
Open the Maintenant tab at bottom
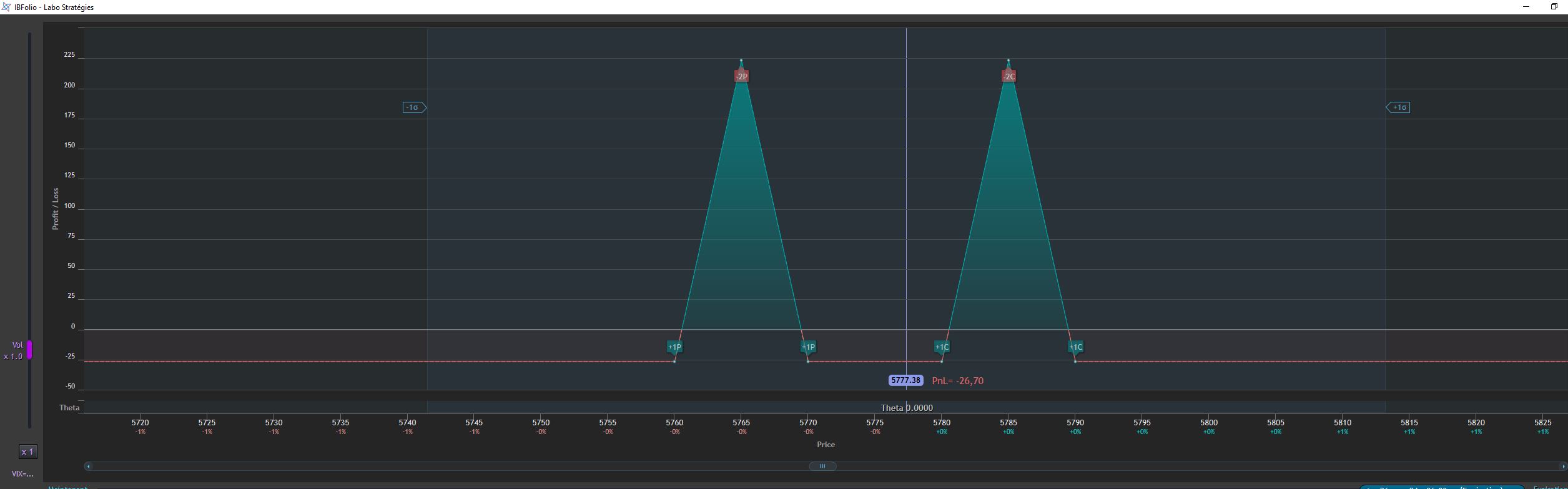click(67, 487)
